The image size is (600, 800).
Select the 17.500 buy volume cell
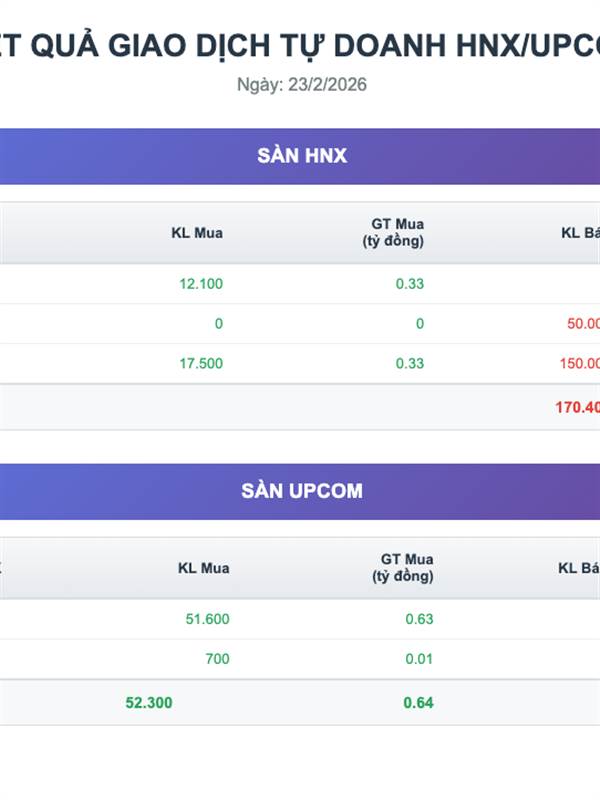[201, 364]
